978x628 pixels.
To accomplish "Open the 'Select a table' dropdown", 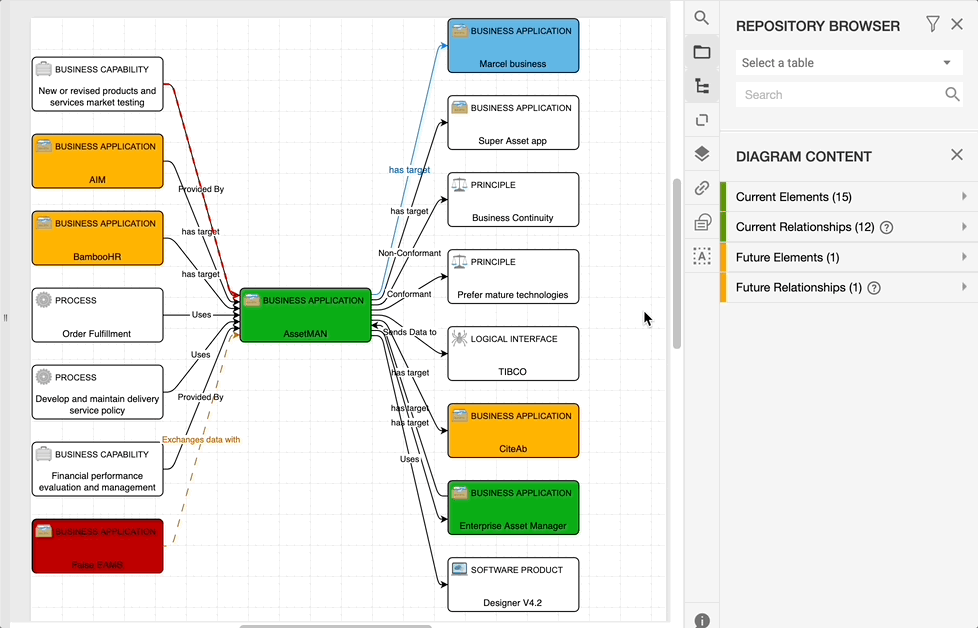I will coord(849,63).
